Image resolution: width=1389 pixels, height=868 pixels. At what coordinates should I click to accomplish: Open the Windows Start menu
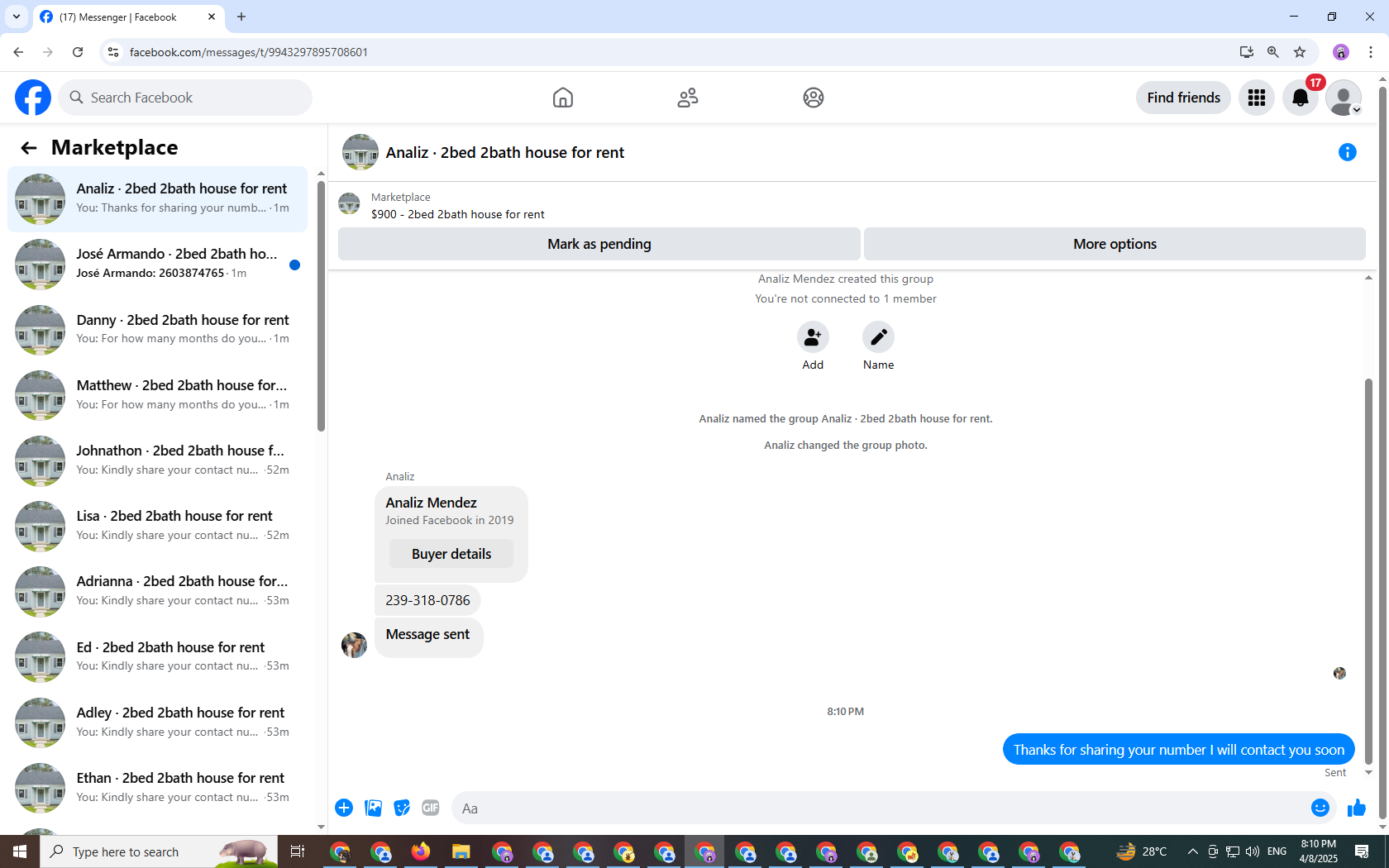coord(20,851)
